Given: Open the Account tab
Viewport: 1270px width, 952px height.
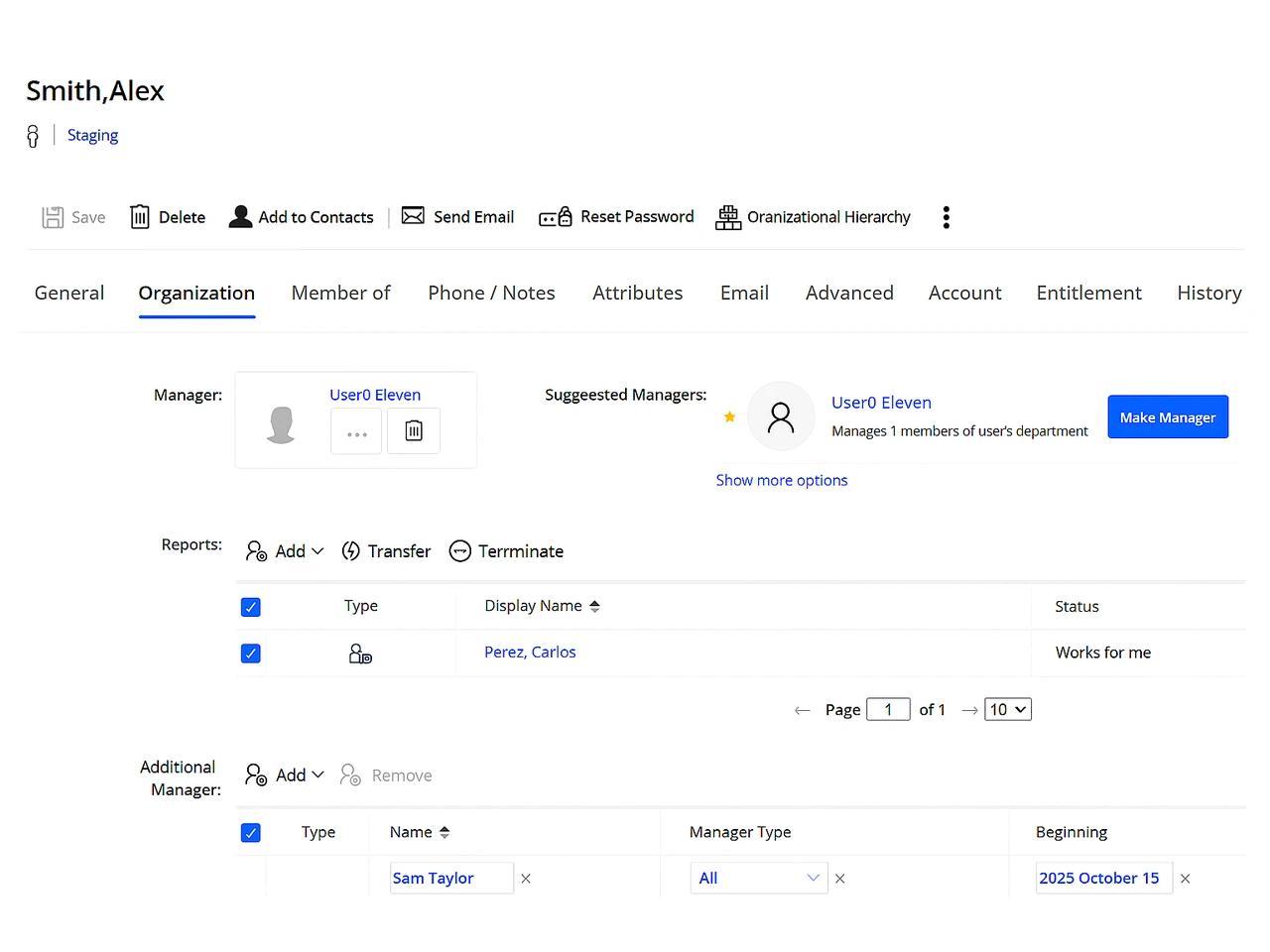Looking at the screenshot, I should coord(964,293).
